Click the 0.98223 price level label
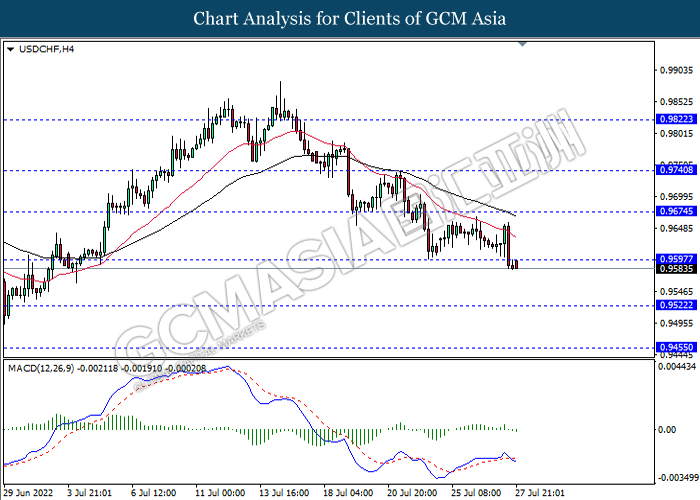This screenshot has width=700, height=500. pos(677,119)
